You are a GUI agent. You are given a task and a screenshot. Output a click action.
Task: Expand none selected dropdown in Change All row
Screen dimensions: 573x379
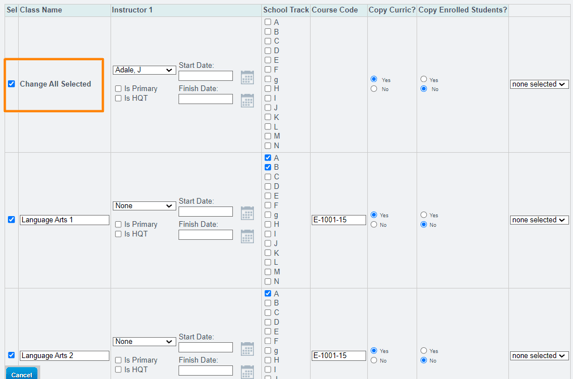tap(539, 84)
